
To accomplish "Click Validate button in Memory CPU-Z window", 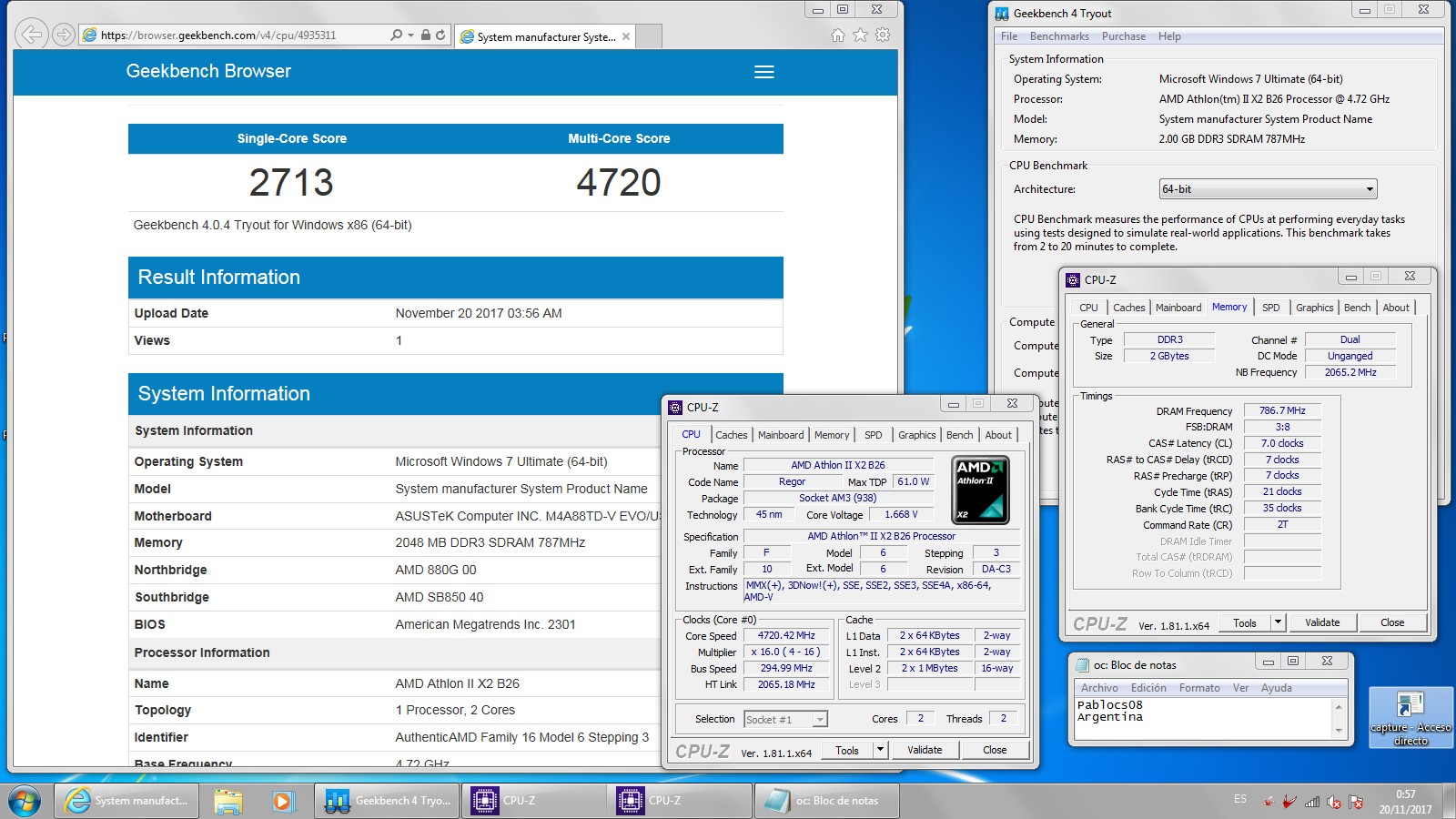I will (x=1322, y=622).
